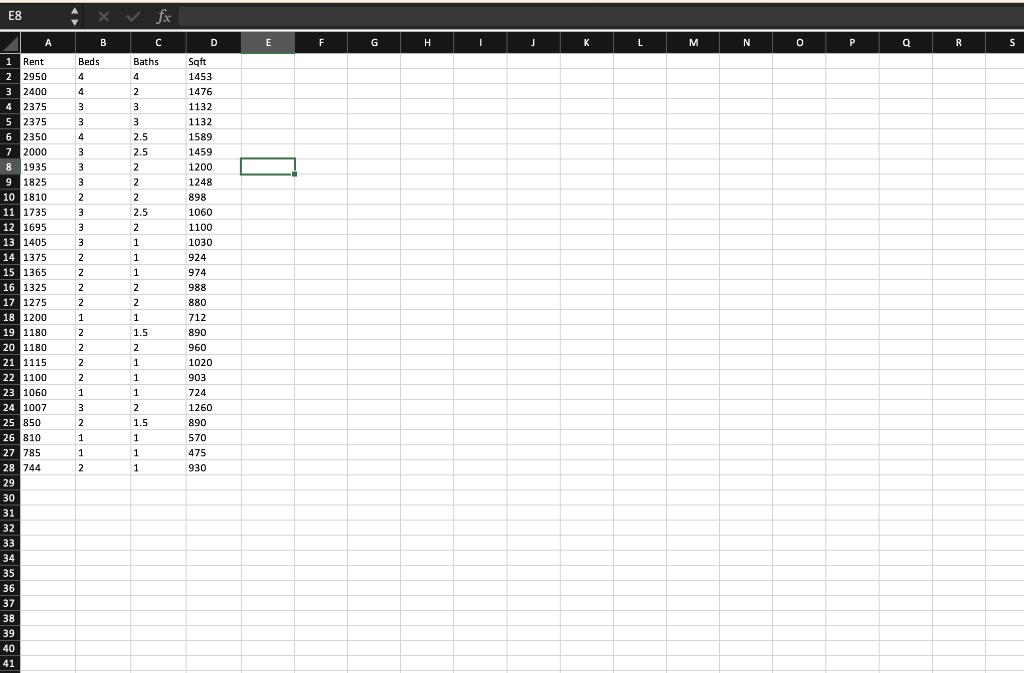Select column K header
Screen dimensions: 1024x673
[x=586, y=42]
